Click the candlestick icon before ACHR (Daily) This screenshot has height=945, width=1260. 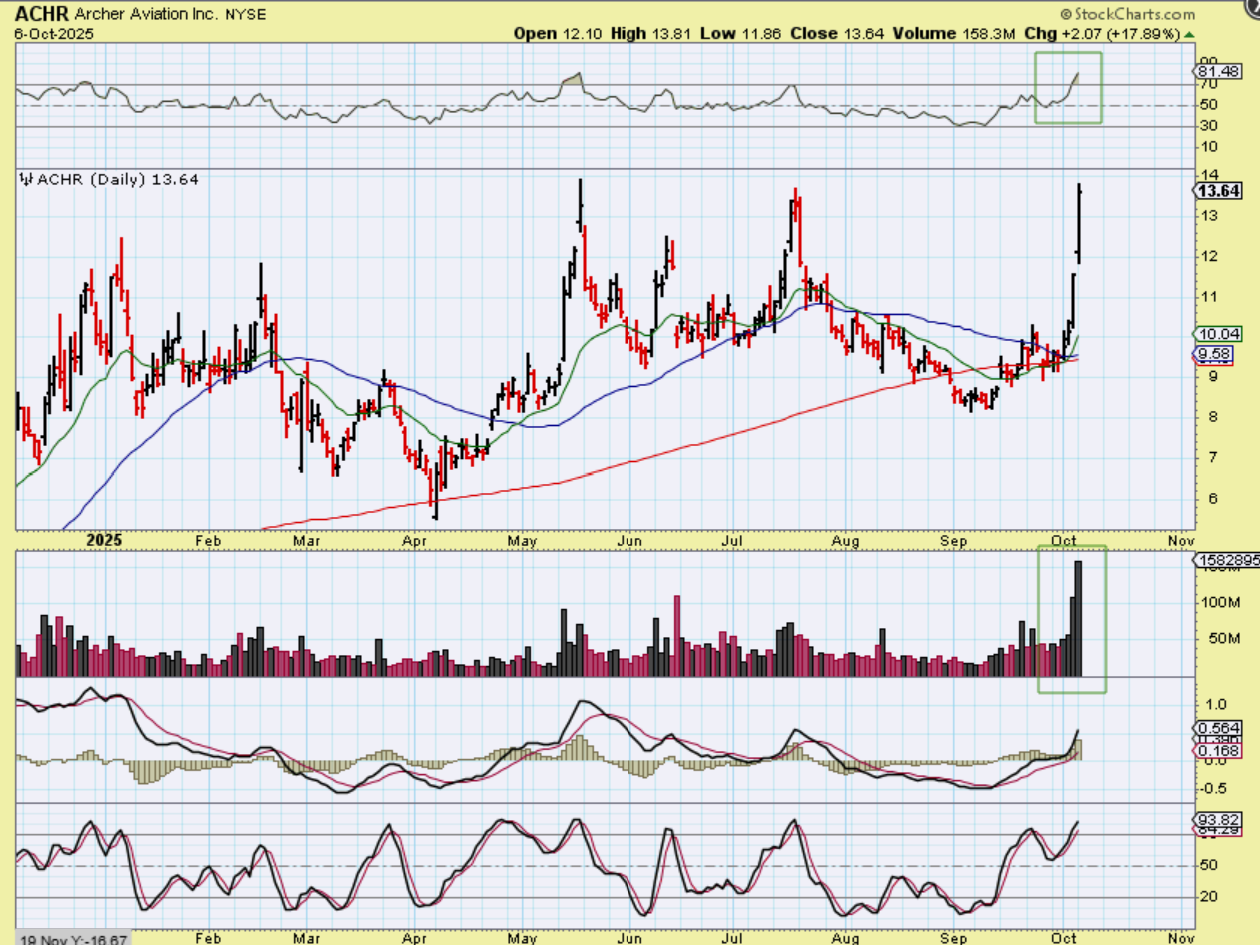click(26, 179)
